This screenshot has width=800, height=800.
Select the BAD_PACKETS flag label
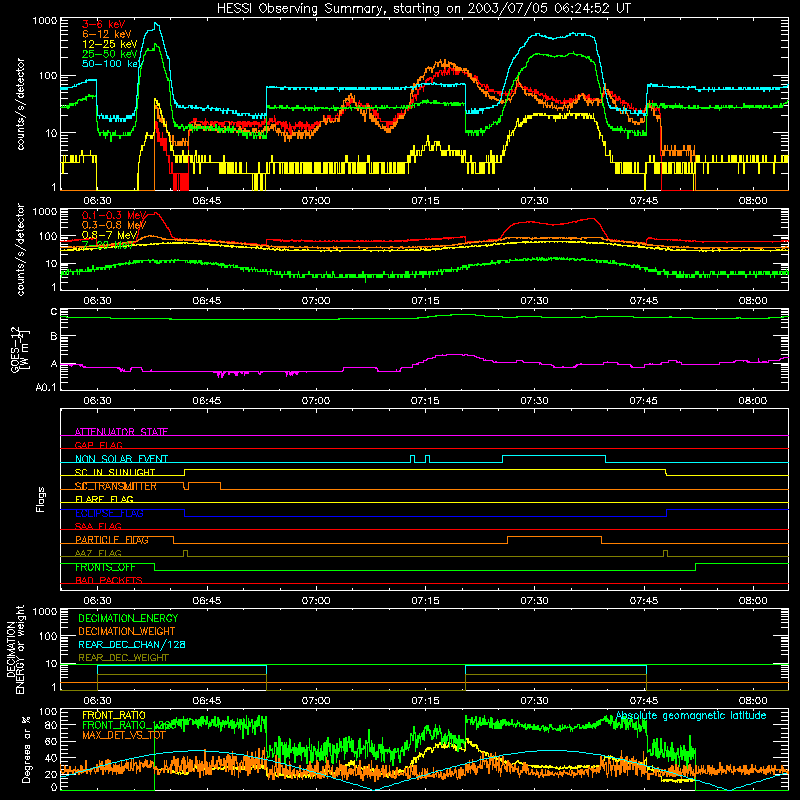109,580
